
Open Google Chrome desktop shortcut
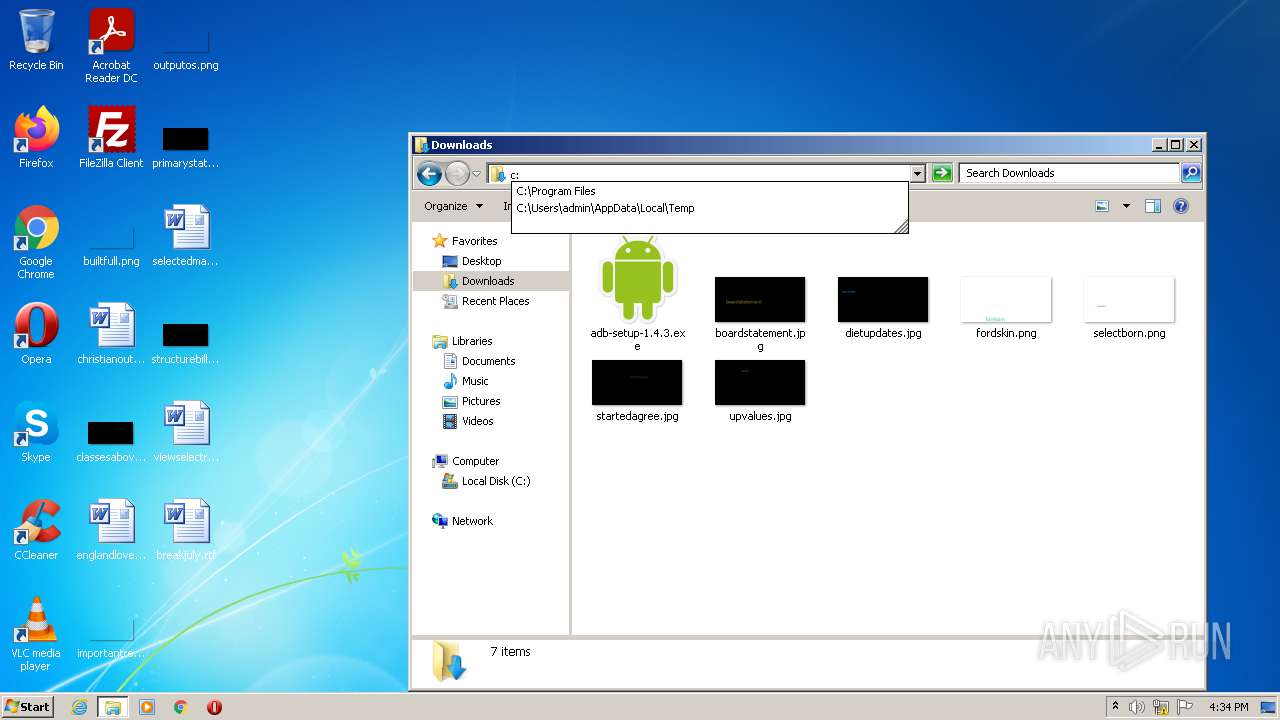click(x=36, y=242)
